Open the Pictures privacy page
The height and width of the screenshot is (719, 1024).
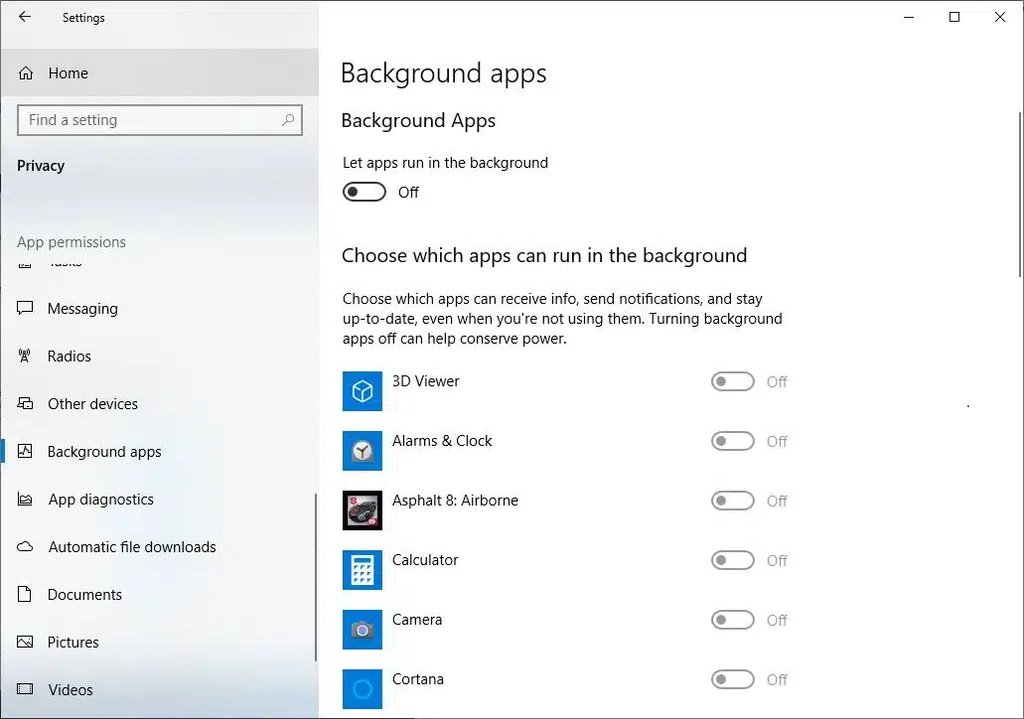tap(157, 642)
